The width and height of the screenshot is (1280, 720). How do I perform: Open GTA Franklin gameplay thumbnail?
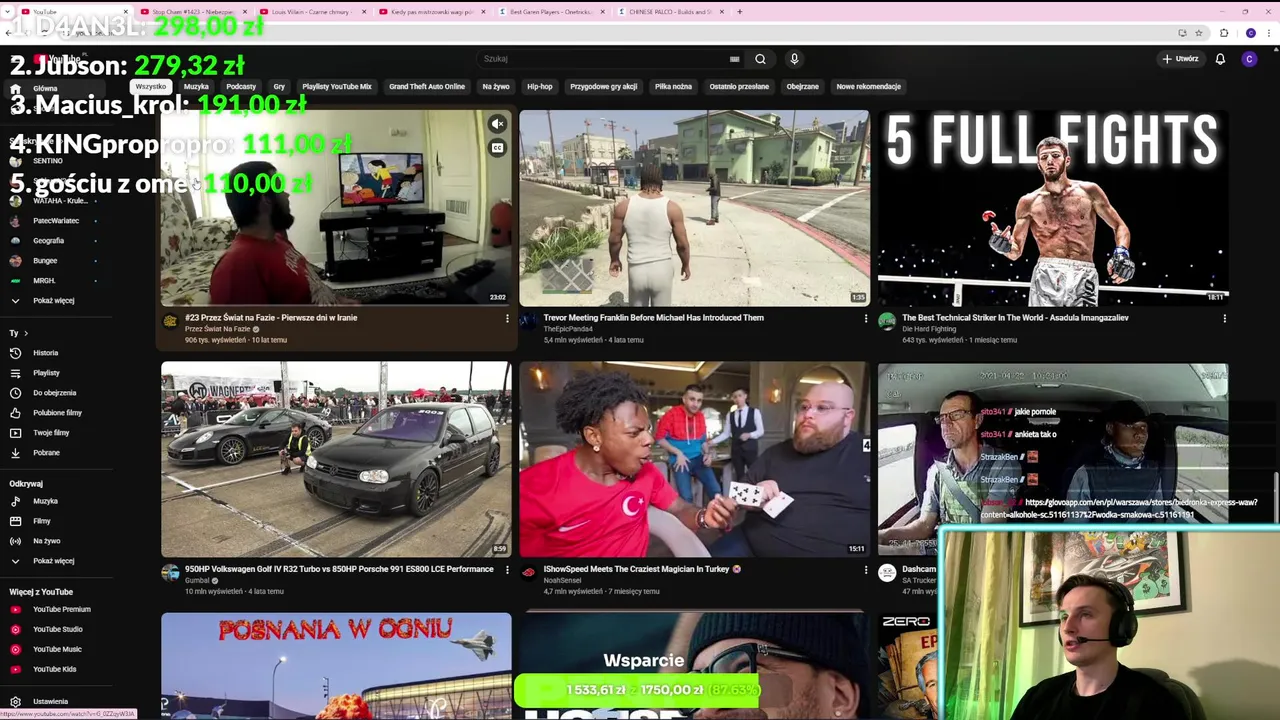[x=694, y=207]
